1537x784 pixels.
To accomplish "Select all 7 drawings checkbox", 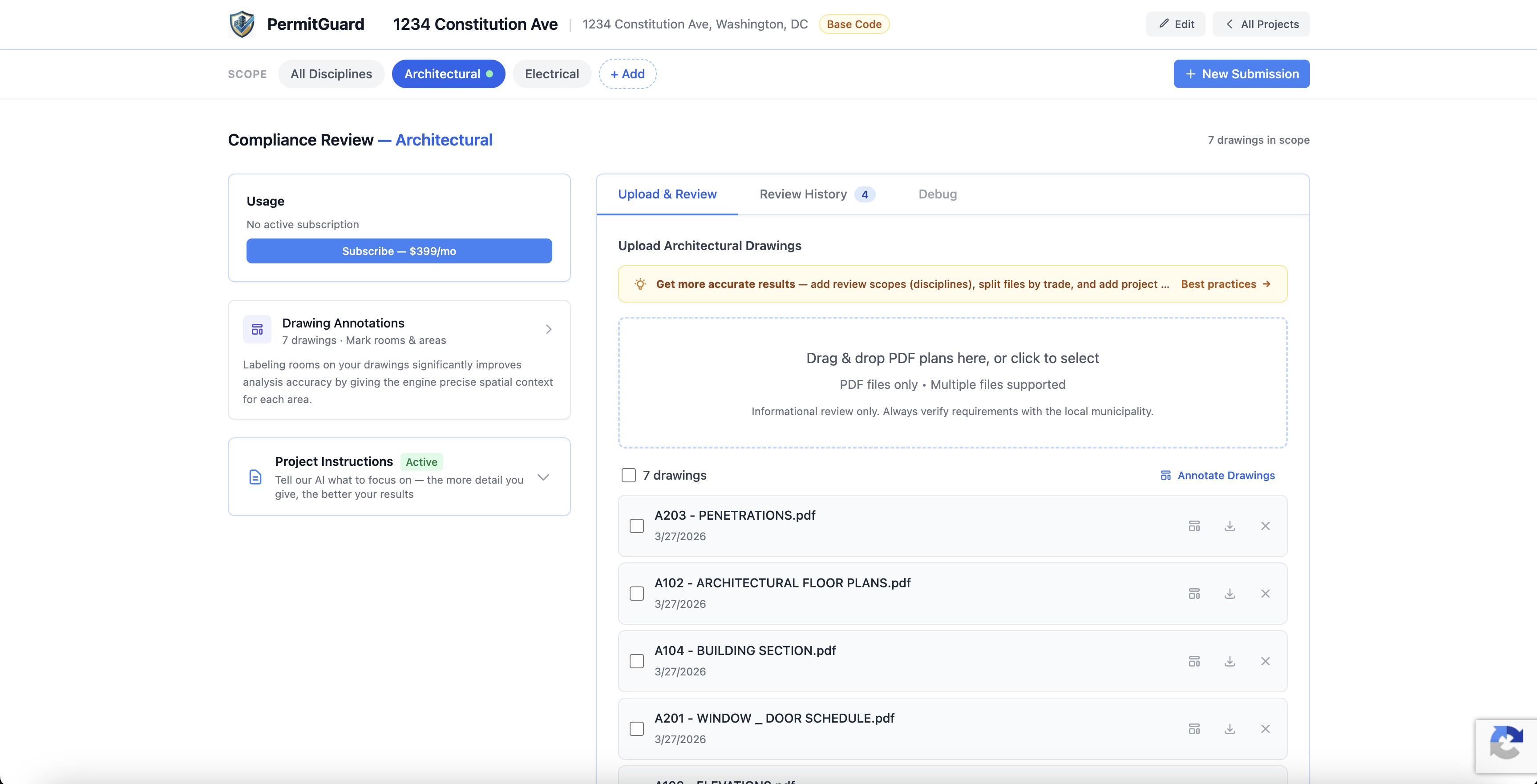I will pos(628,475).
